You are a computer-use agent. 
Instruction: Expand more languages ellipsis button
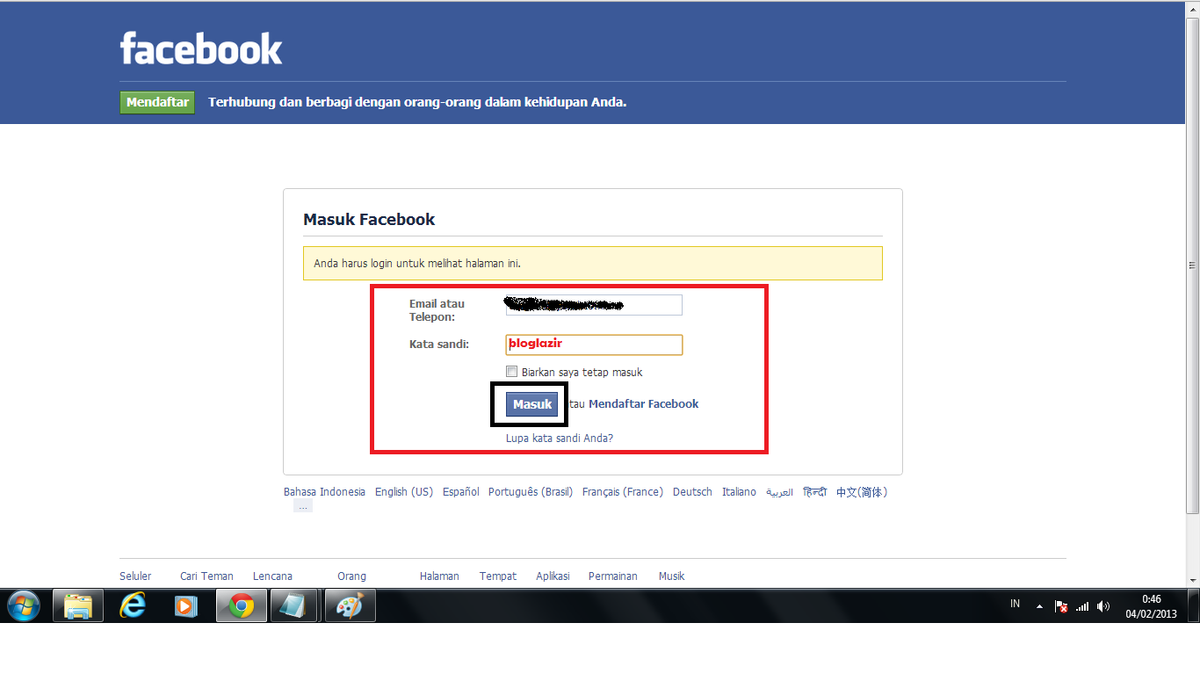[303, 507]
